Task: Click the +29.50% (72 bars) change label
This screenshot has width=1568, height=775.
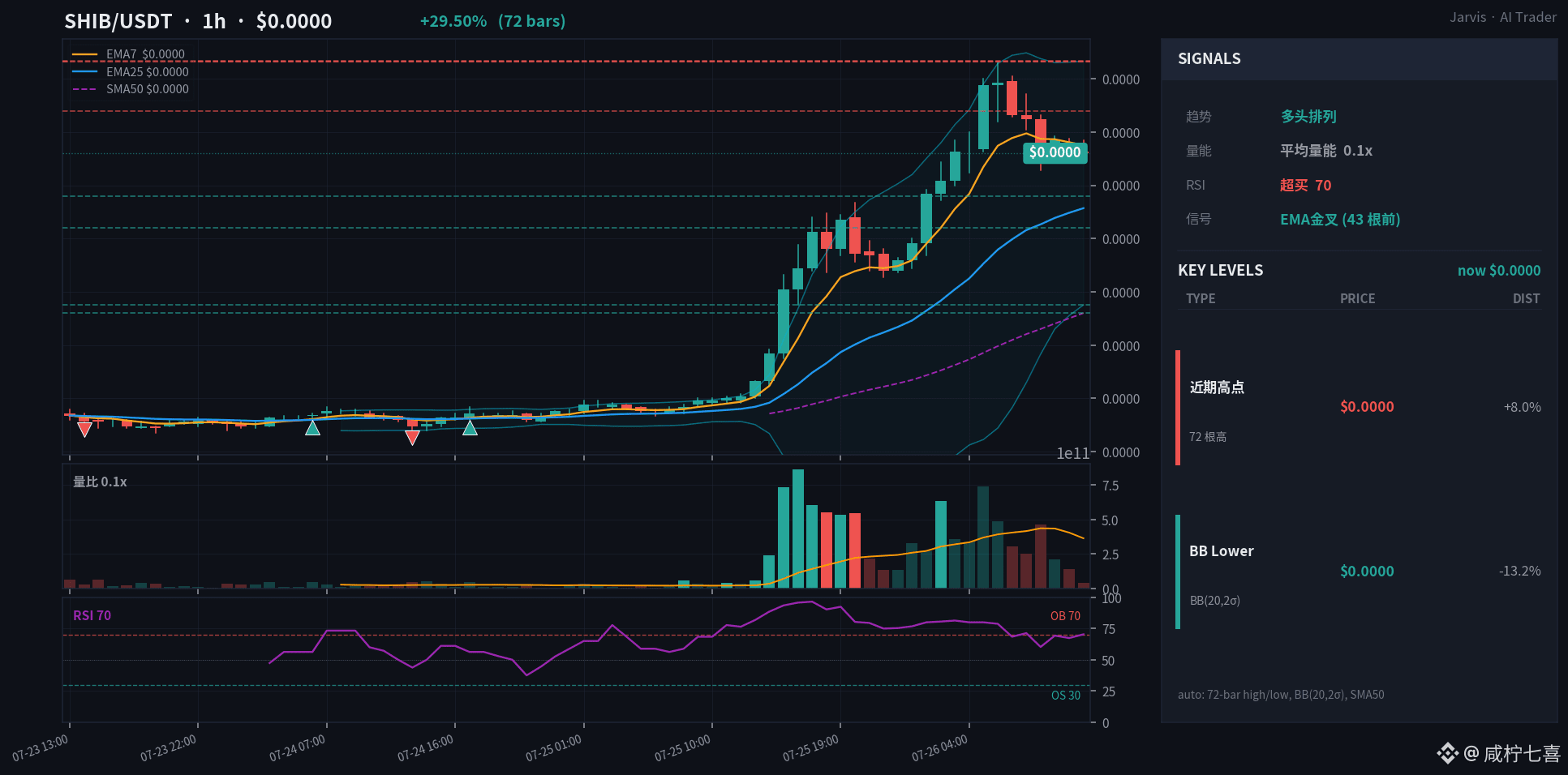Action: tap(492, 21)
